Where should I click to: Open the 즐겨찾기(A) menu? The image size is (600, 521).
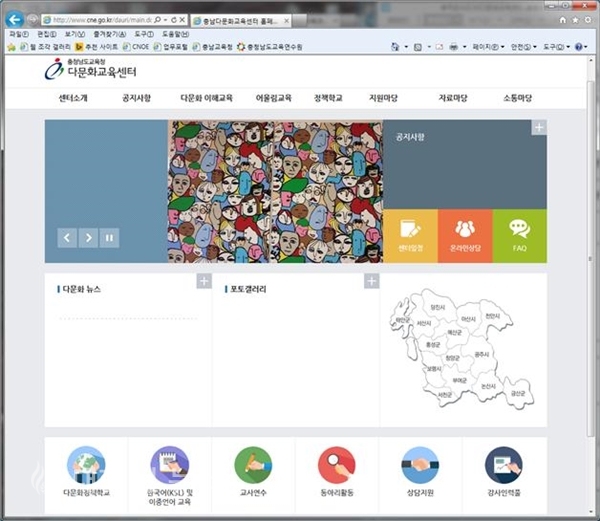tap(110, 34)
